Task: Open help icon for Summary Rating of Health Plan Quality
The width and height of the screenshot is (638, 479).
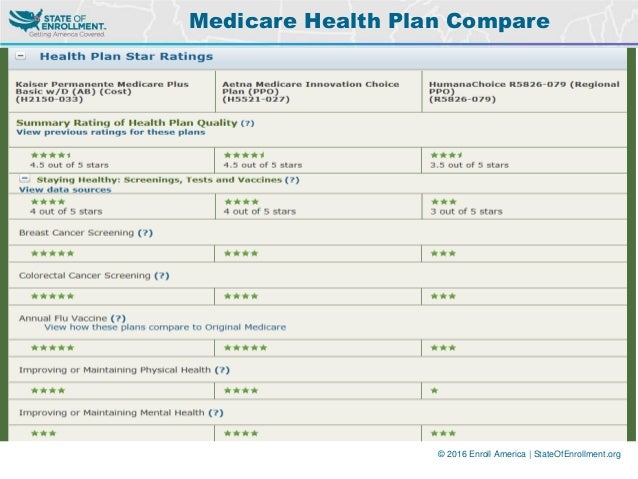Action: tap(247, 123)
